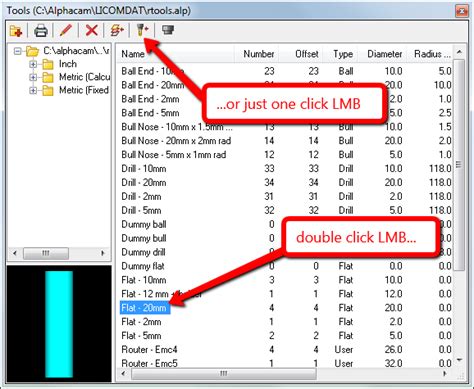This screenshot has height=389, width=474.
Task: Click the tool list scrollbar down arrow
Action: (459, 360)
